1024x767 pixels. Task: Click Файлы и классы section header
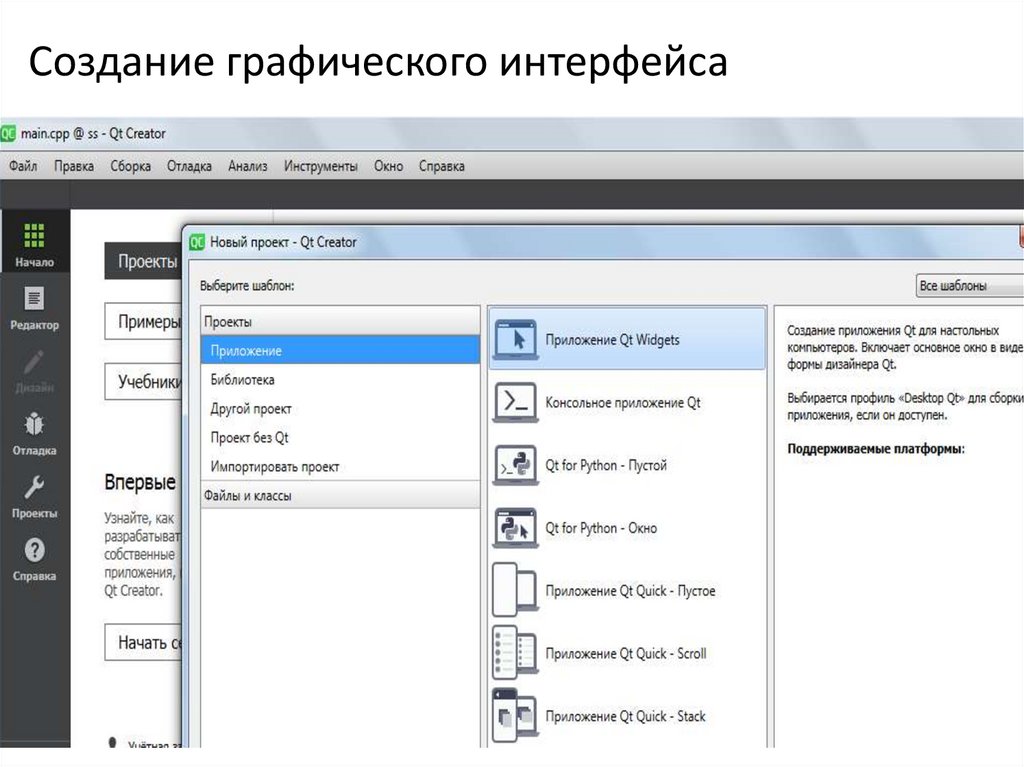[x=340, y=495]
